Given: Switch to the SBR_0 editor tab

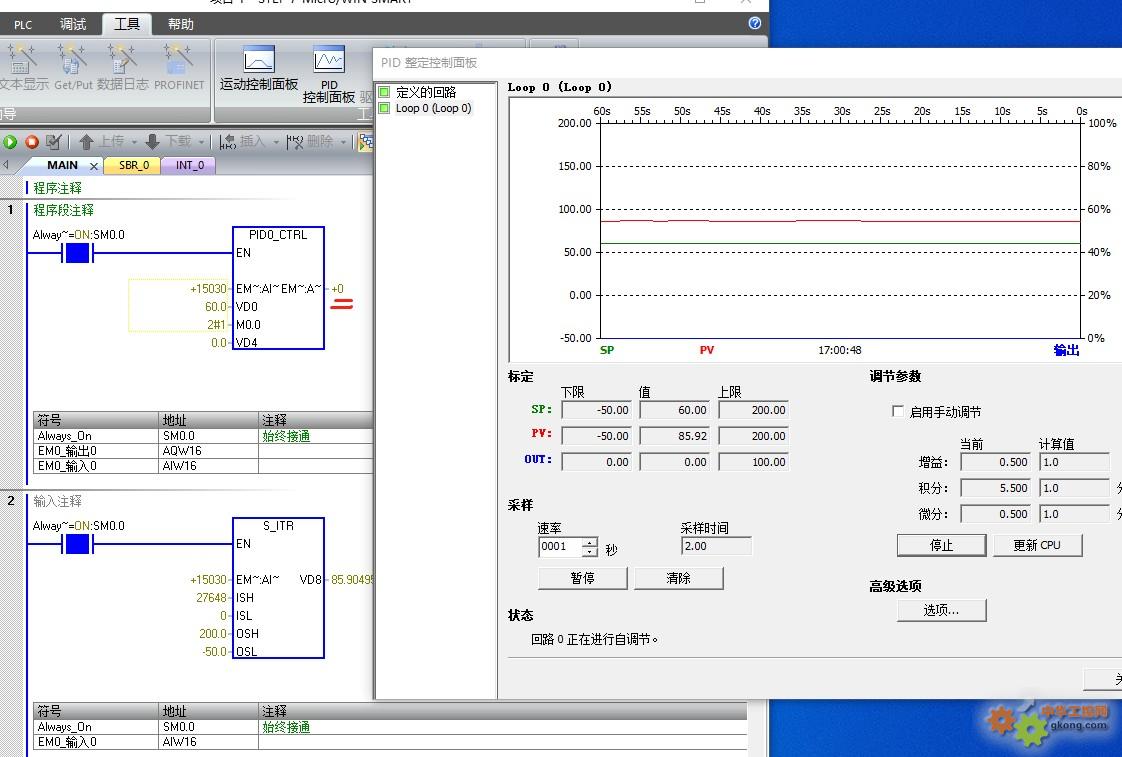Looking at the screenshot, I should pos(134,165).
